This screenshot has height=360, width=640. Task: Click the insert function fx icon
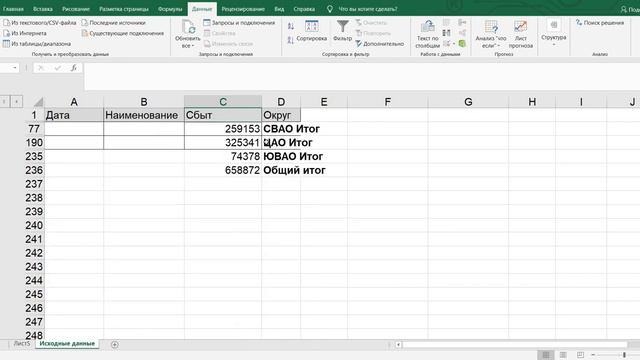[73, 68]
